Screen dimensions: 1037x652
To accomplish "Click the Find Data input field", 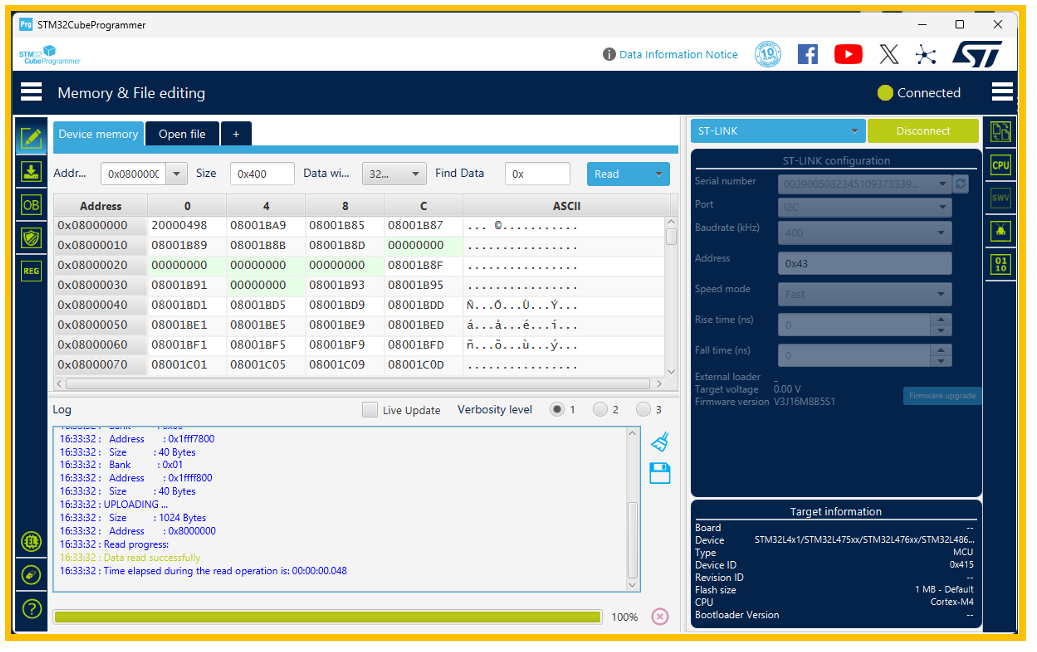I will (537, 174).
